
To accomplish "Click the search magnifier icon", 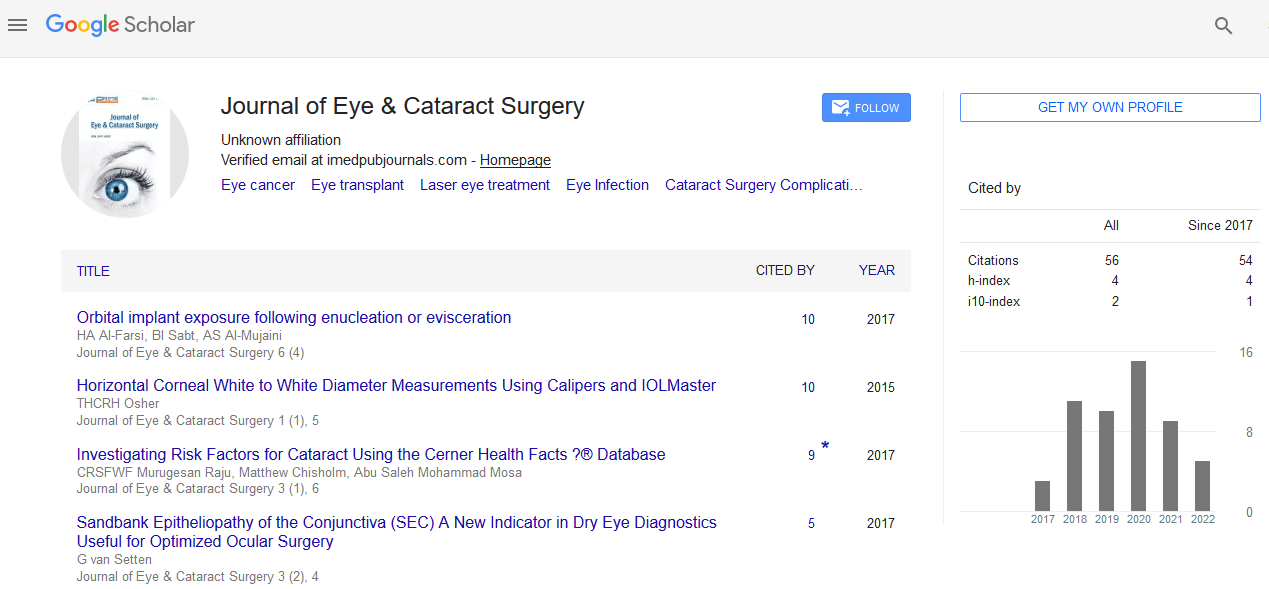I will pyautogui.click(x=1223, y=26).
